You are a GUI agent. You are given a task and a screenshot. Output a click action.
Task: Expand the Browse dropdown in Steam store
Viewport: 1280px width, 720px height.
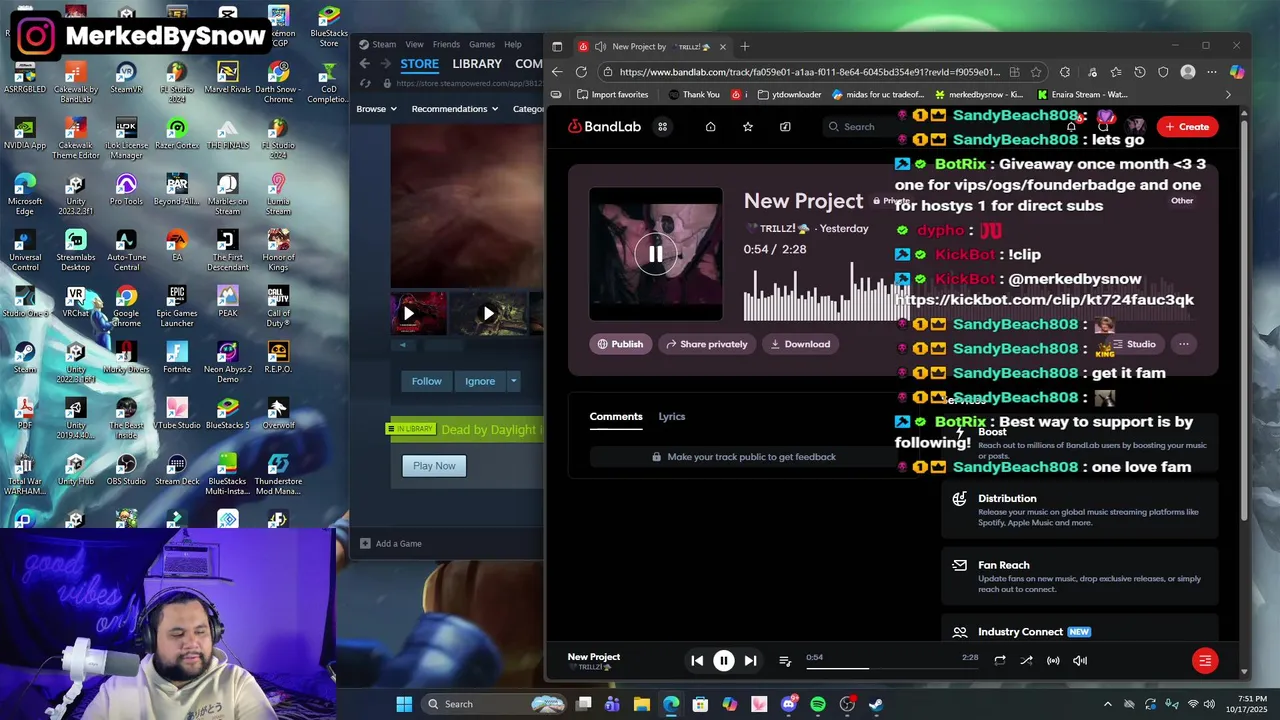pos(376,109)
